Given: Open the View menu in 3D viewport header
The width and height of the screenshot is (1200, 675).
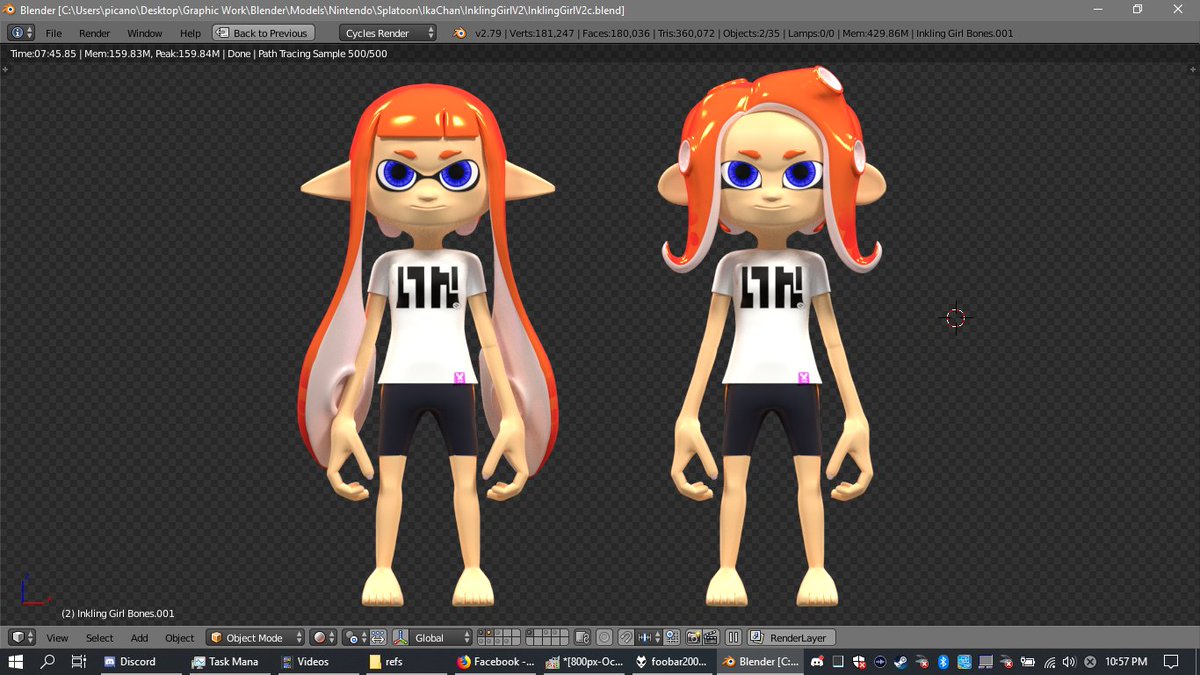Looking at the screenshot, I should pos(57,638).
